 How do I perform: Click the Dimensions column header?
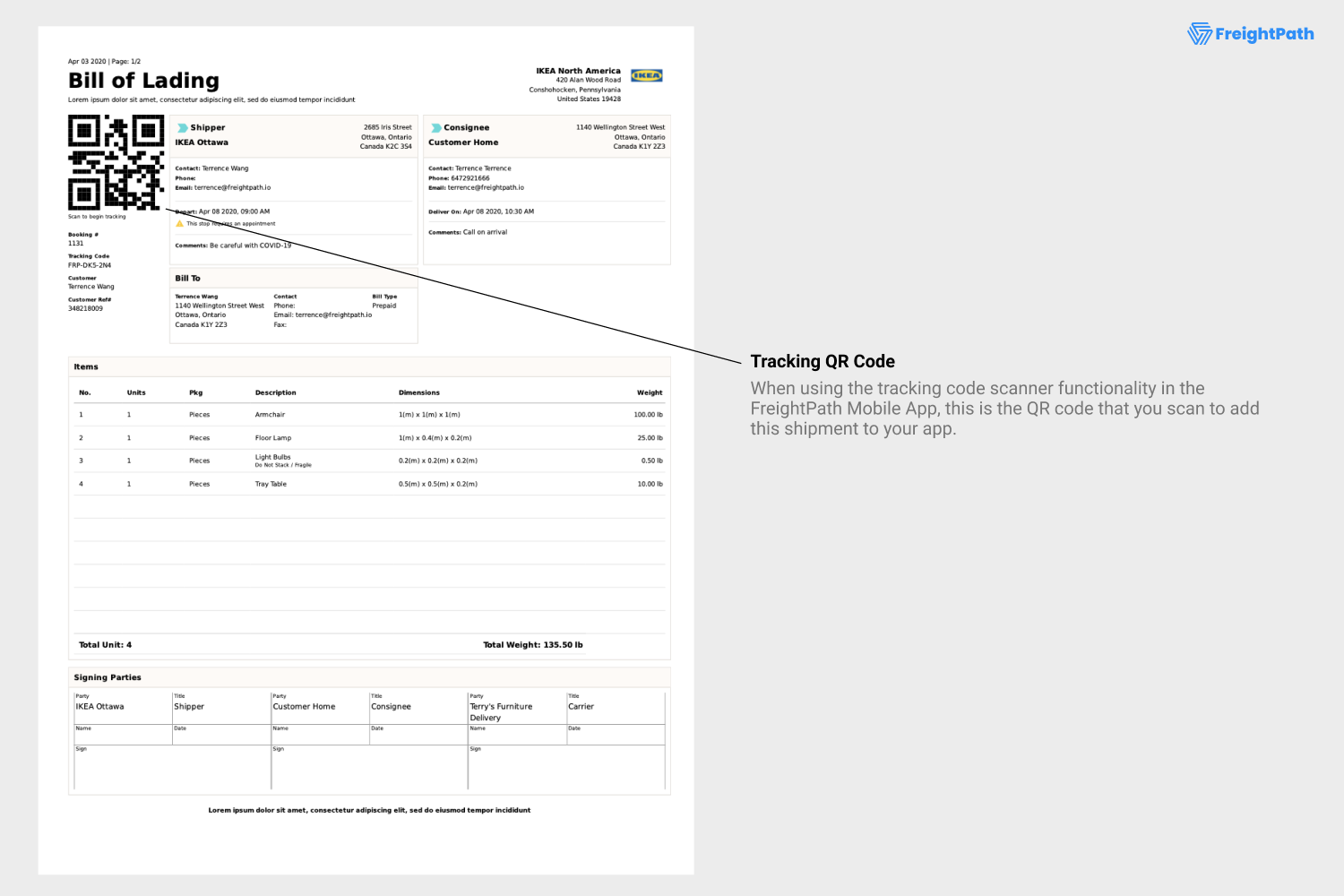coord(419,392)
